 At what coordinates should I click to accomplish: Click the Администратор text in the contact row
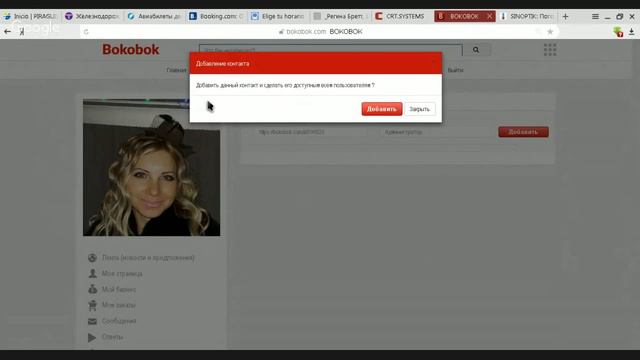[x=403, y=132]
